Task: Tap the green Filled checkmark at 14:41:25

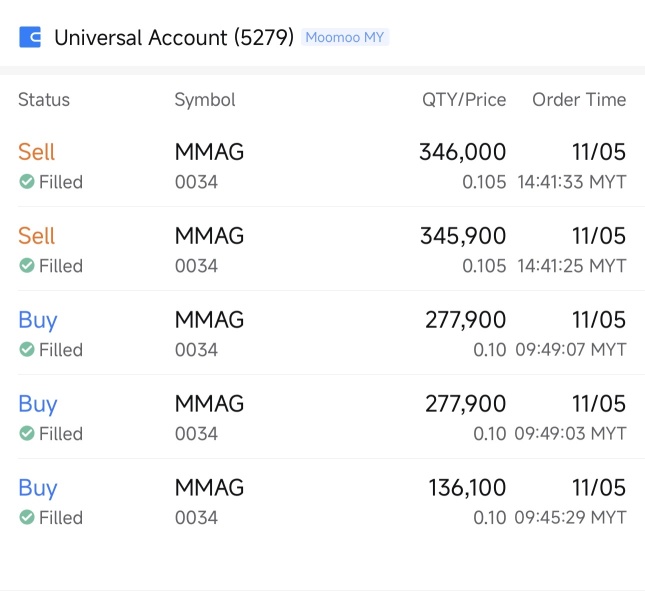Action: pos(27,265)
